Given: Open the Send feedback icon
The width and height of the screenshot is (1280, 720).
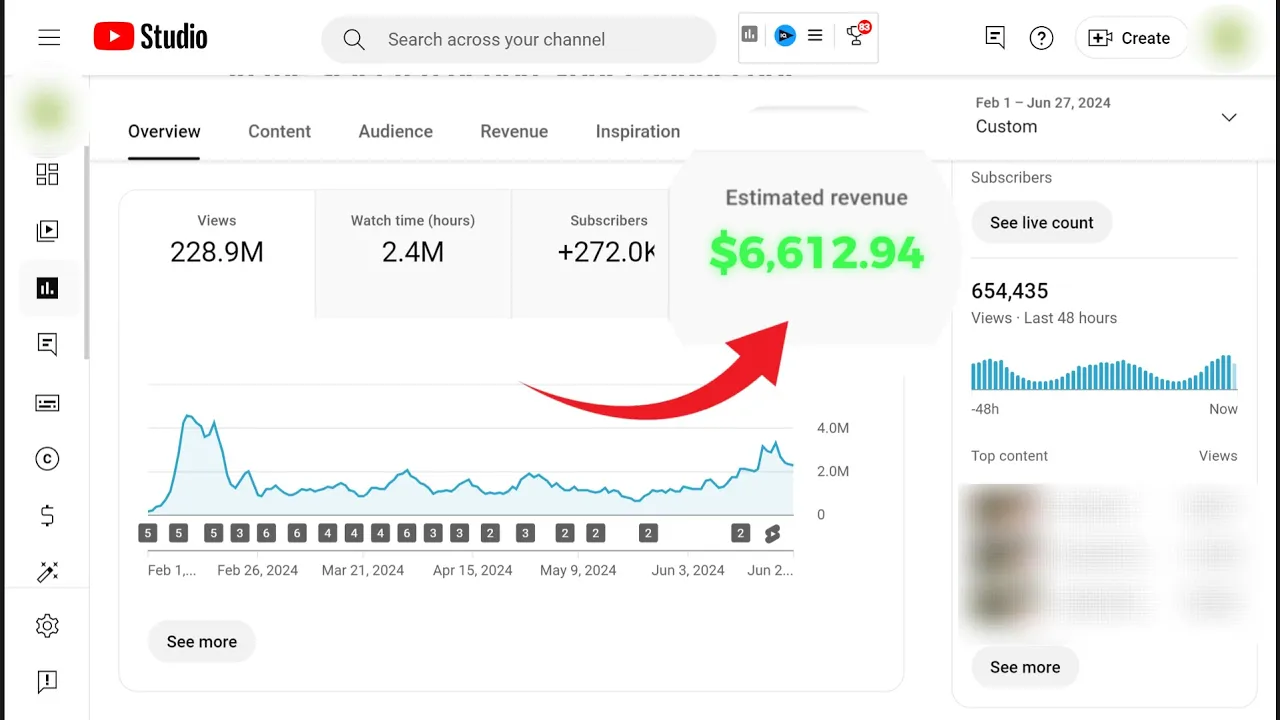Looking at the screenshot, I should [47, 682].
